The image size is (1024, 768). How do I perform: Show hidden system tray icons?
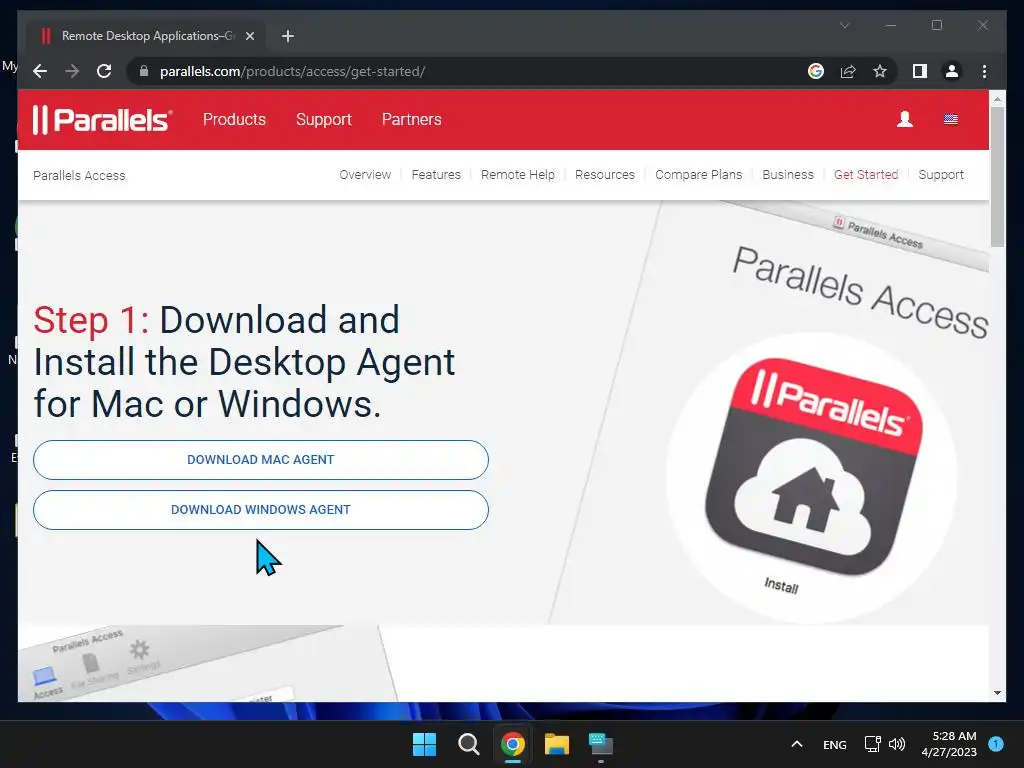pos(797,744)
